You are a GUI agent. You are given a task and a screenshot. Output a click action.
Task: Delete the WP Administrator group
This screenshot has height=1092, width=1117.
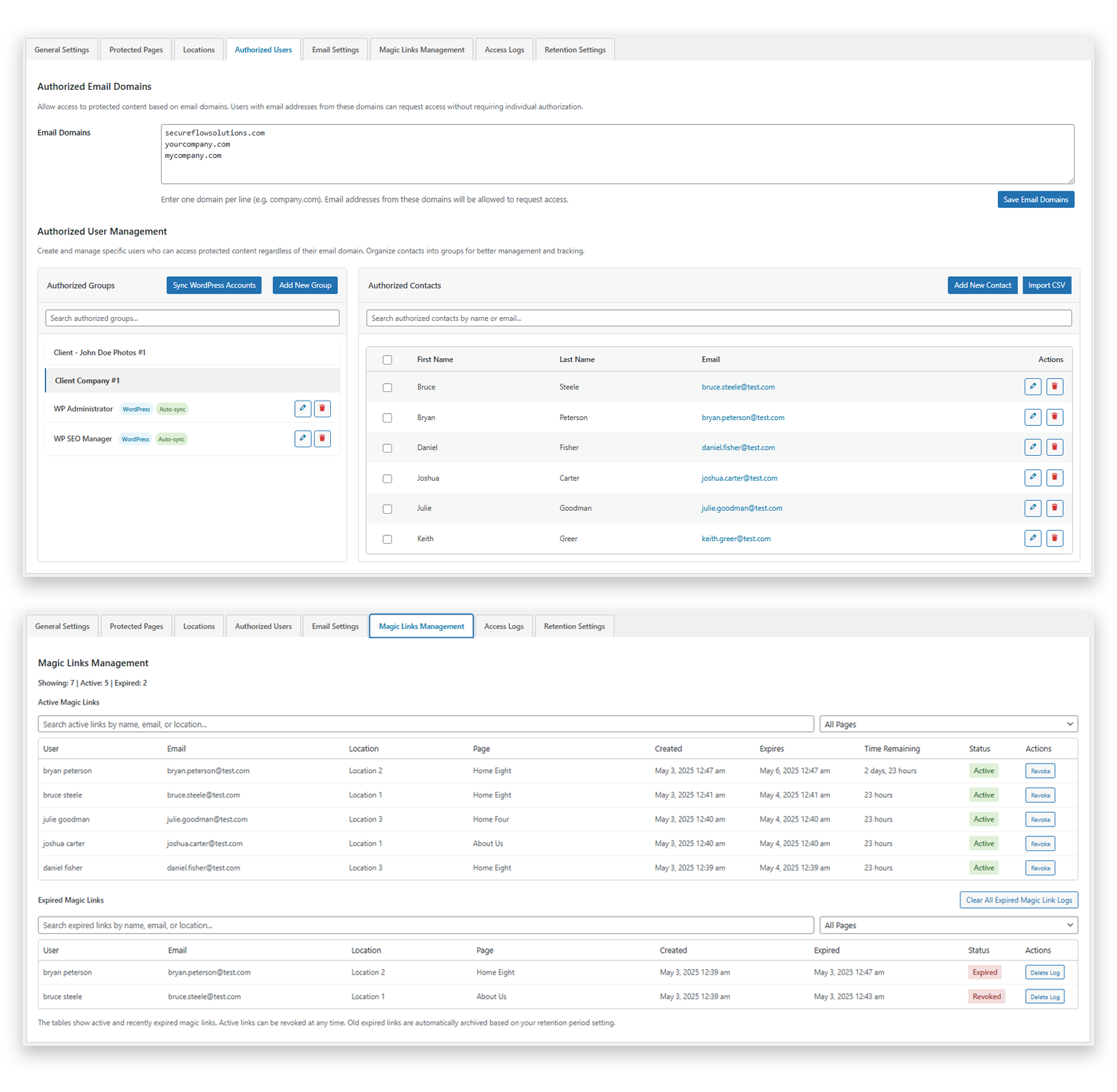pyautogui.click(x=322, y=408)
